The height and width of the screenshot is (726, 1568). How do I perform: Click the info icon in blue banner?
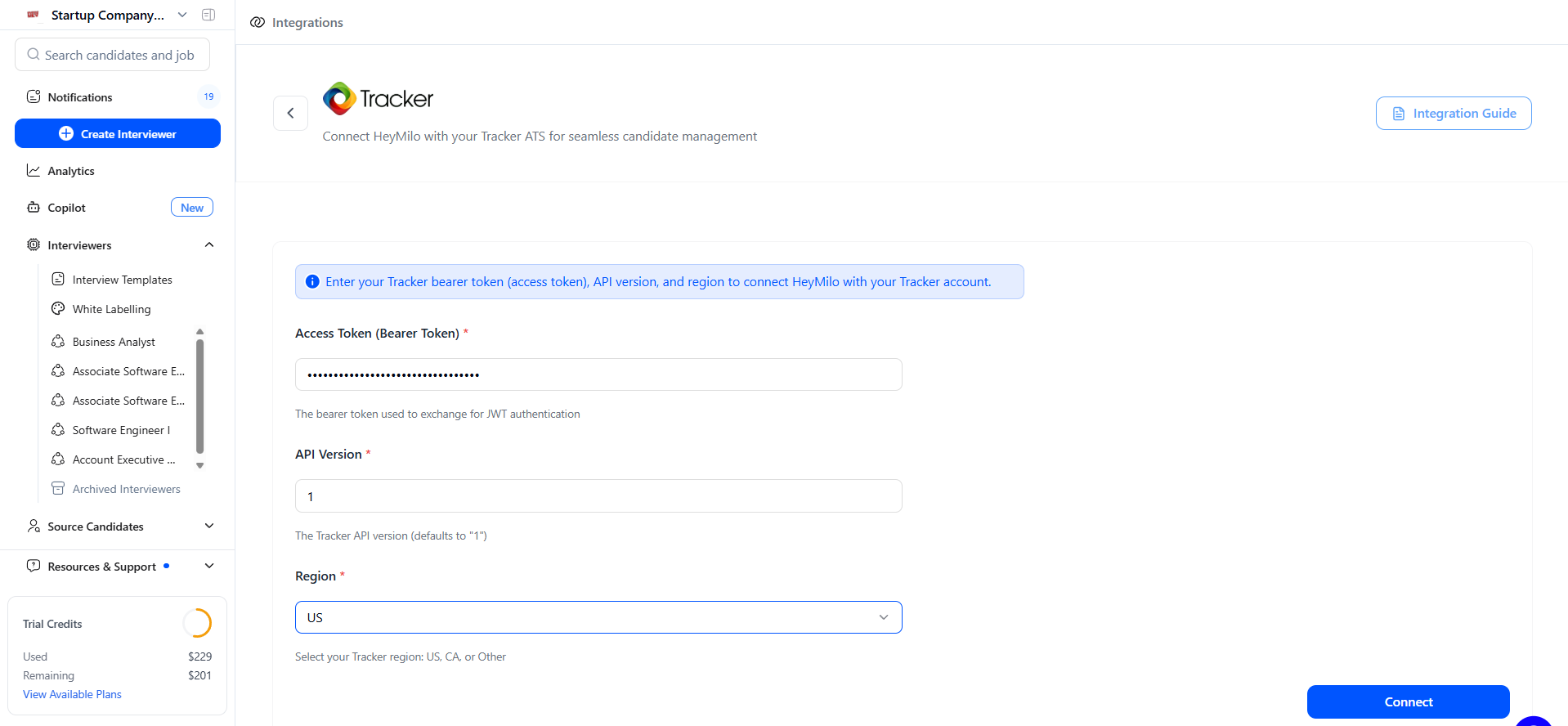312,282
